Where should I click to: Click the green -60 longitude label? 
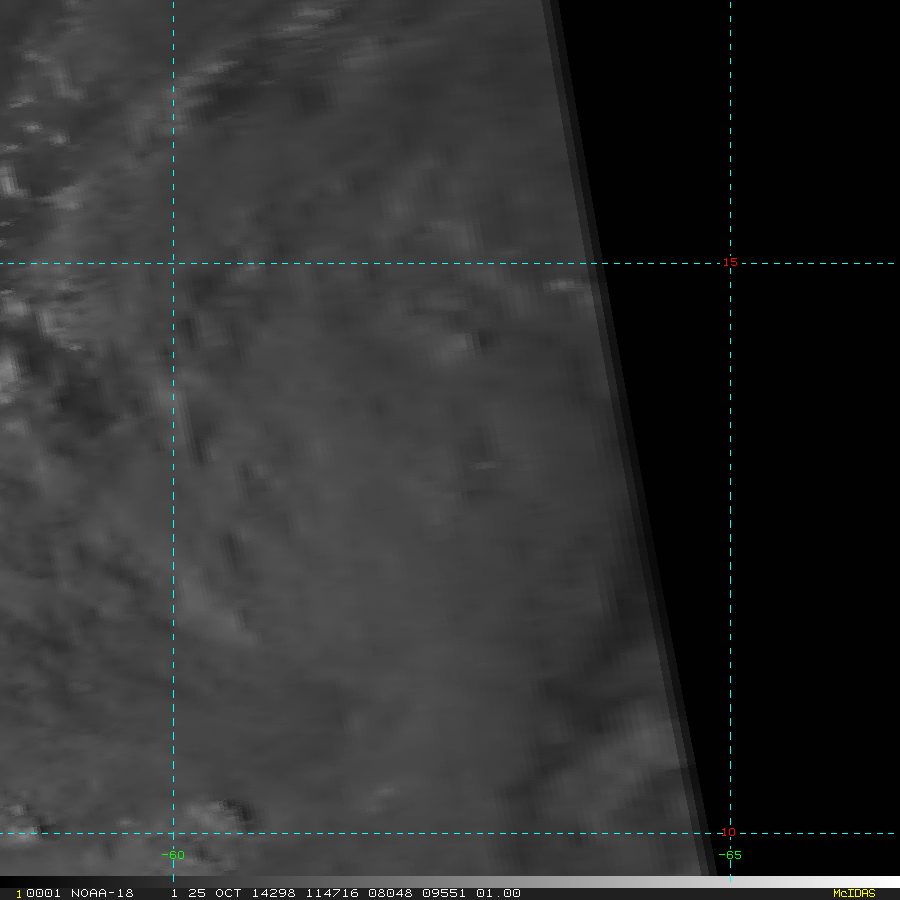click(173, 855)
